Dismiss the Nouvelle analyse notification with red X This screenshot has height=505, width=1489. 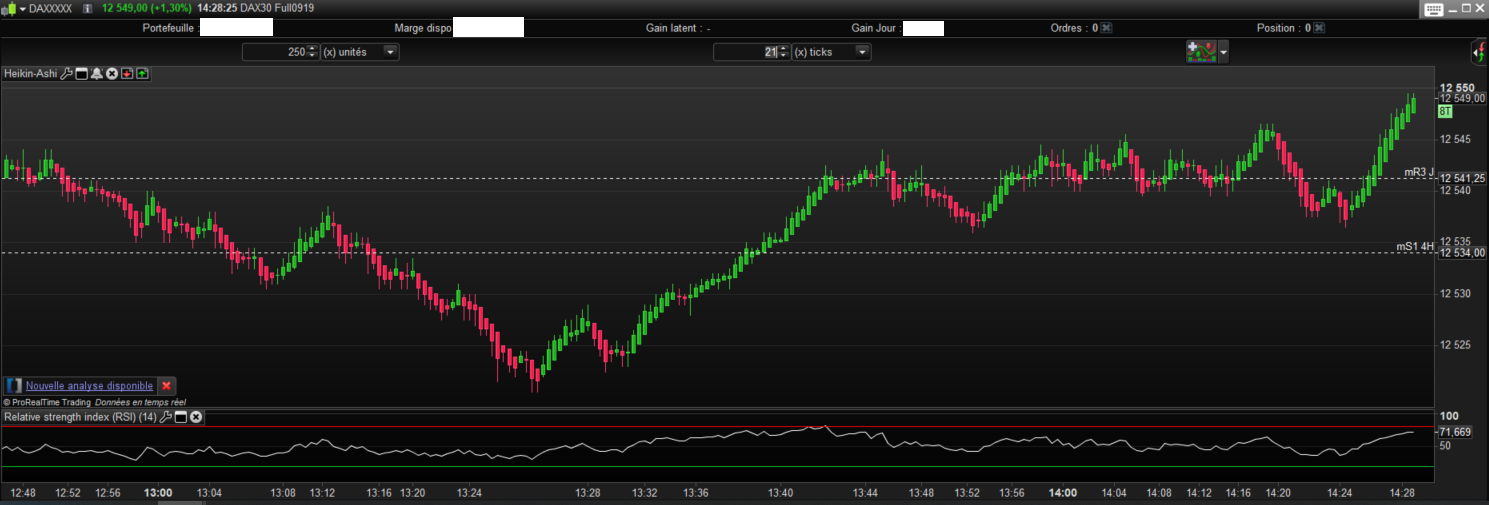(x=167, y=385)
